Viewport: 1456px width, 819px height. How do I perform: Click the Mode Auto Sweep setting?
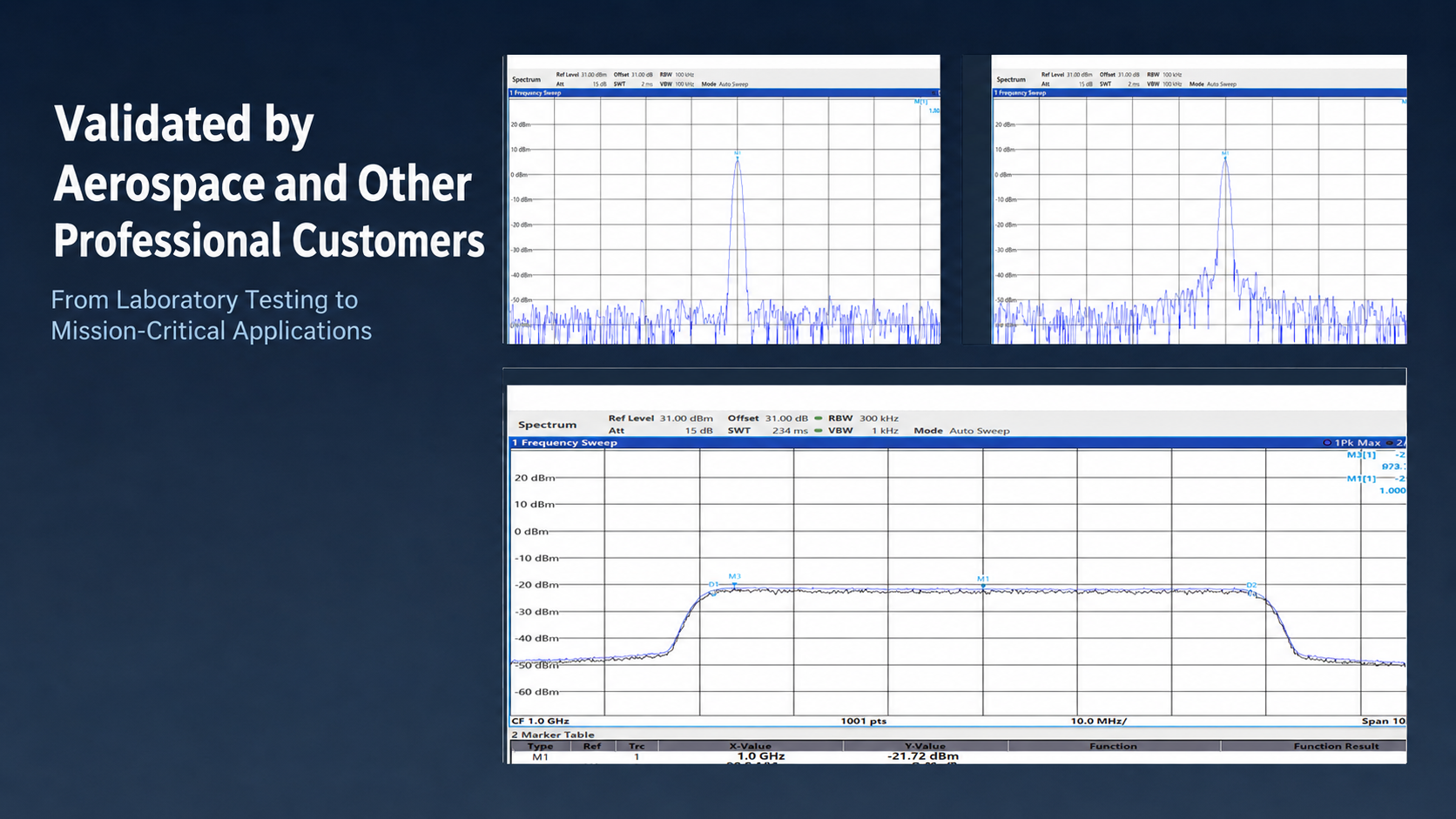pyautogui.click(x=961, y=431)
